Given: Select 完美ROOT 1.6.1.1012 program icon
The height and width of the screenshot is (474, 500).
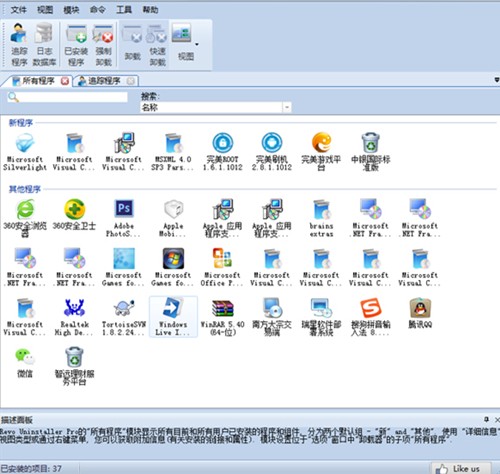Looking at the screenshot, I should [223, 152].
